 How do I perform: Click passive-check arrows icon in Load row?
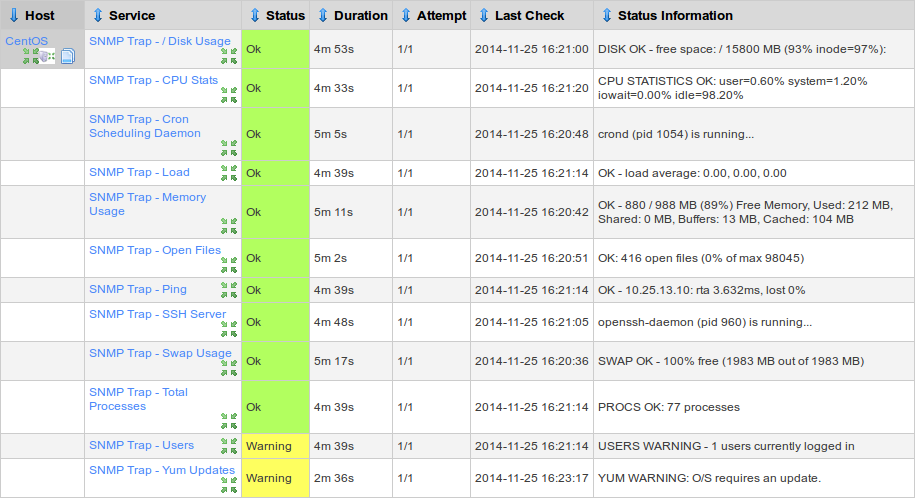[229, 173]
